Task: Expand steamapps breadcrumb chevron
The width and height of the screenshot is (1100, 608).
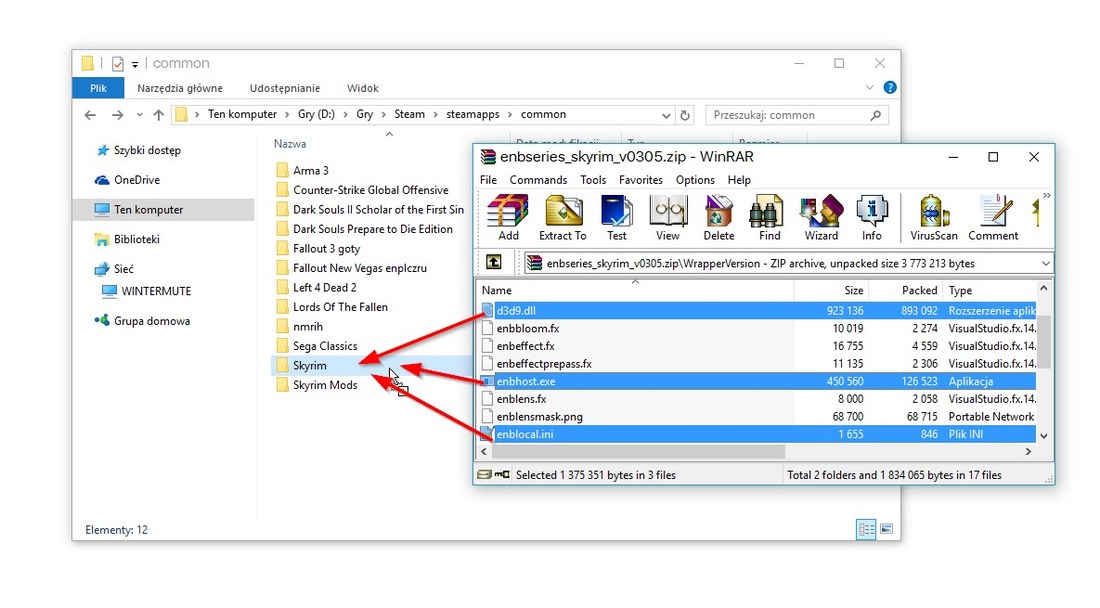Action: (510, 114)
